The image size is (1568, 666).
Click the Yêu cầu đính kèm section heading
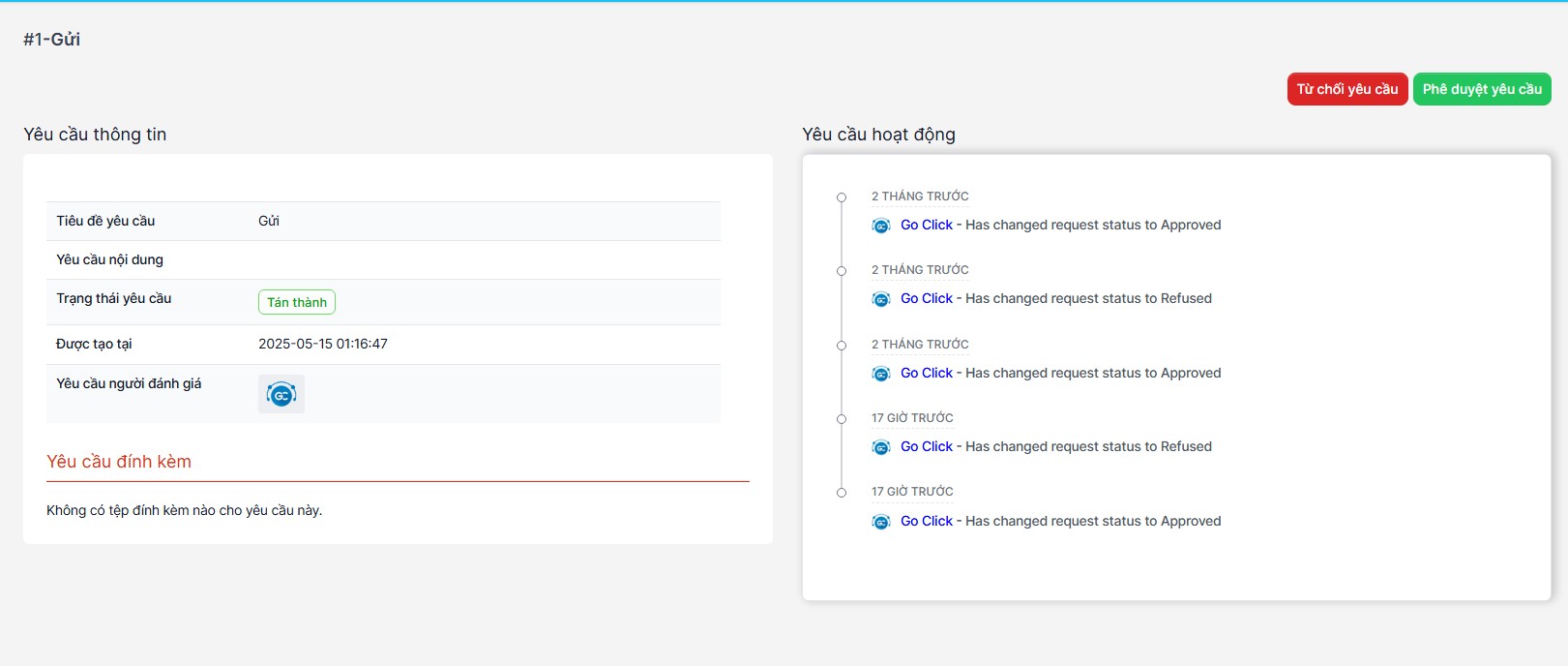click(x=119, y=462)
